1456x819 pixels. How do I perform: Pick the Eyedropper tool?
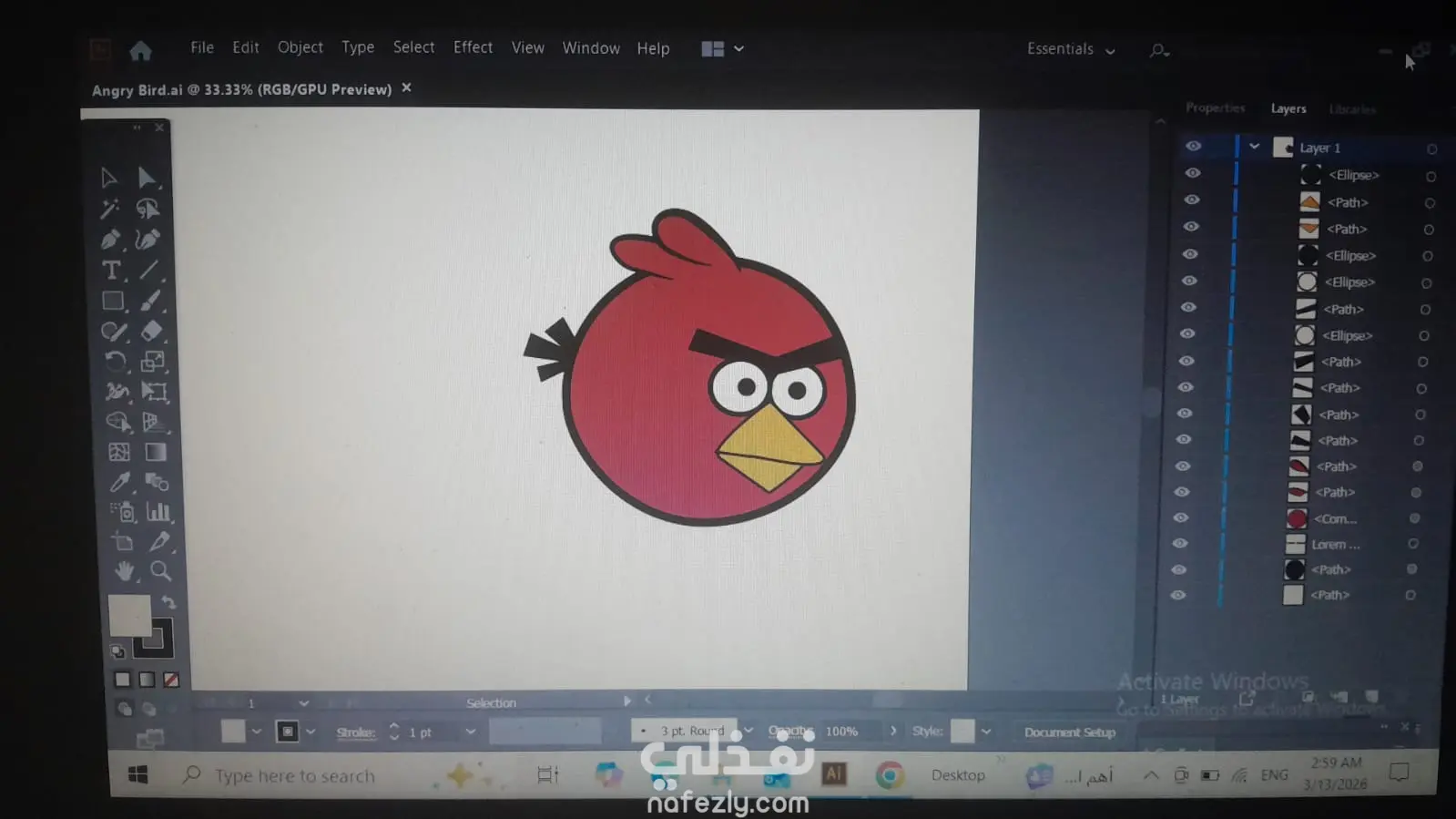119,482
